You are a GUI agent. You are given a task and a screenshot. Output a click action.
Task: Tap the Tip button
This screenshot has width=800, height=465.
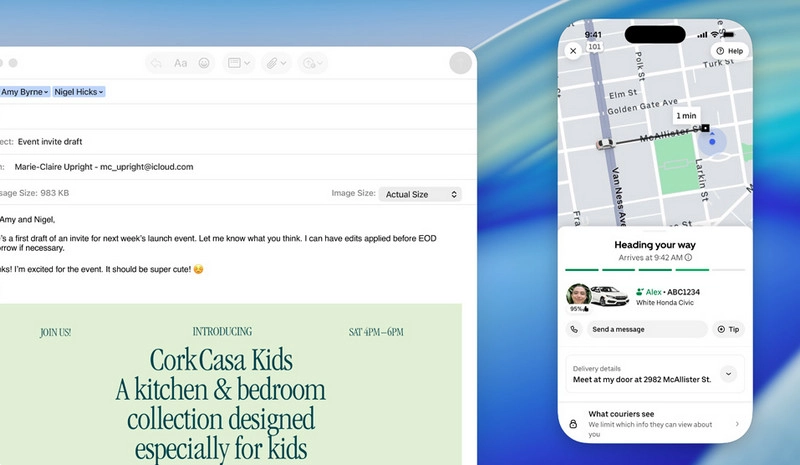click(729, 329)
